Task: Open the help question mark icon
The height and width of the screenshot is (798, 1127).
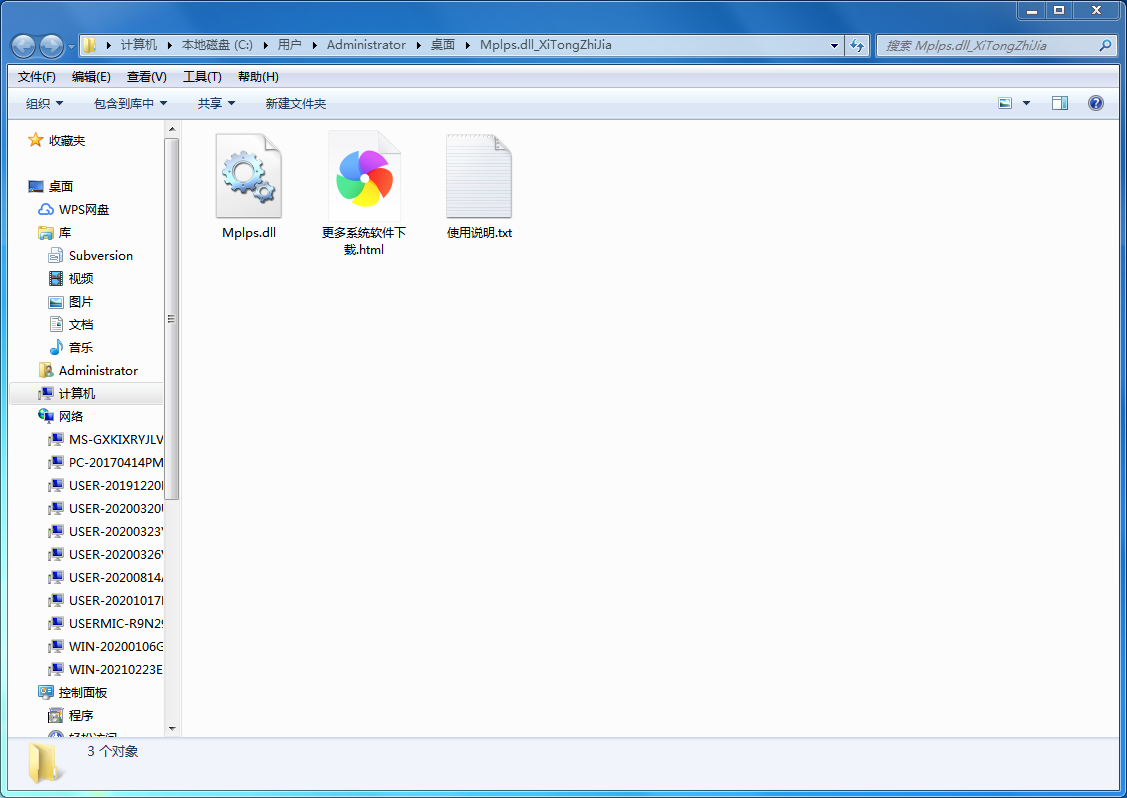Action: tap(1095, 103)
